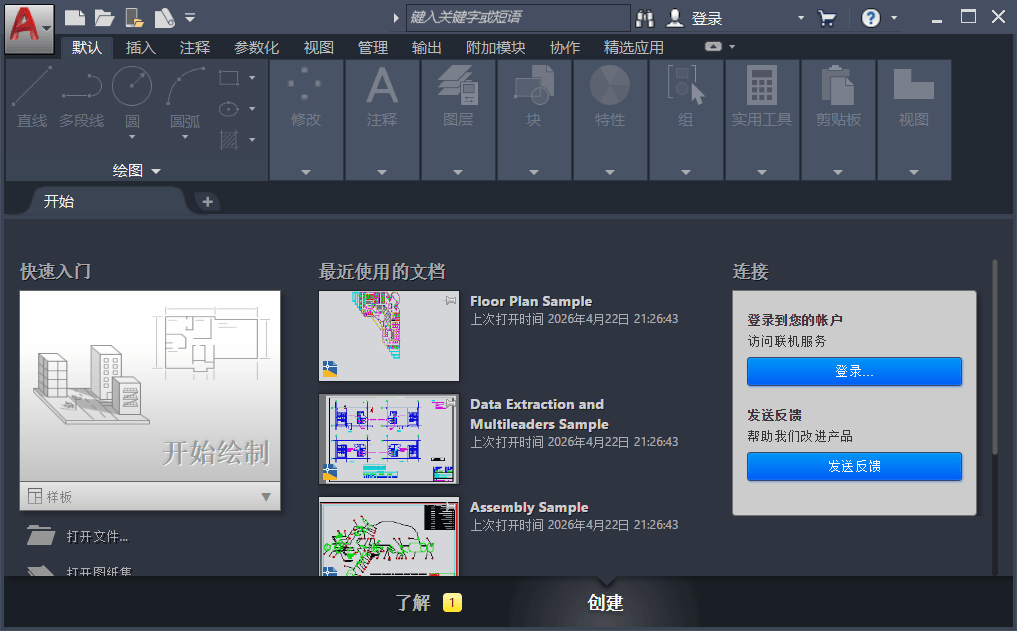Open the 视图 view ribbon panel
This screenshot has height=631, width=1017.
click(914, 120)
